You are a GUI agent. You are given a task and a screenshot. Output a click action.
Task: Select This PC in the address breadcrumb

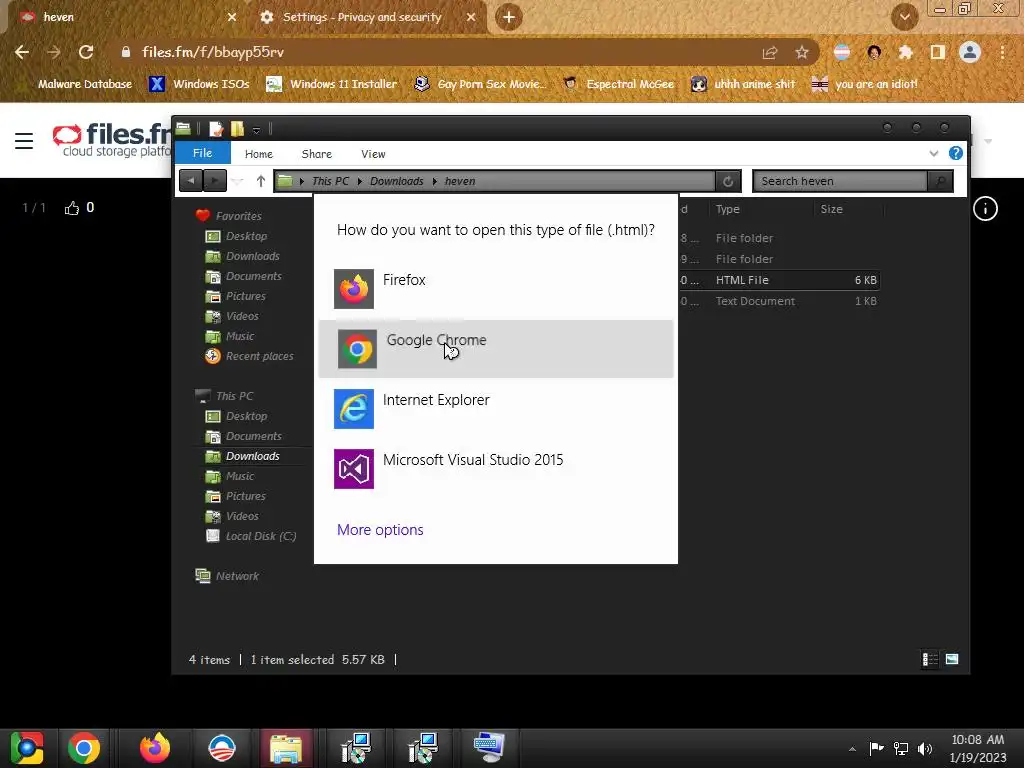coord(330,181)
